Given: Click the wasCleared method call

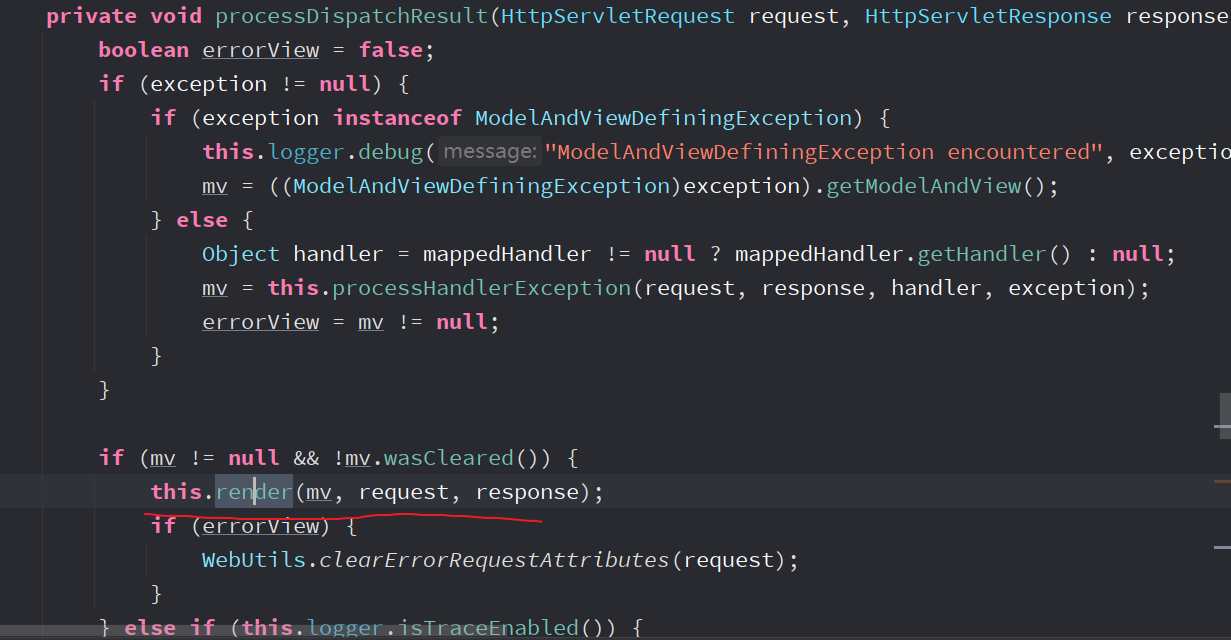Looking at the screenshot, I should [449, 458].
